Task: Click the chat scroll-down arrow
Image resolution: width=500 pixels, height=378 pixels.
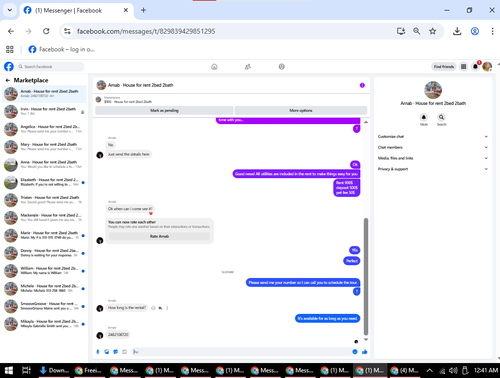Action: point(366,340)
